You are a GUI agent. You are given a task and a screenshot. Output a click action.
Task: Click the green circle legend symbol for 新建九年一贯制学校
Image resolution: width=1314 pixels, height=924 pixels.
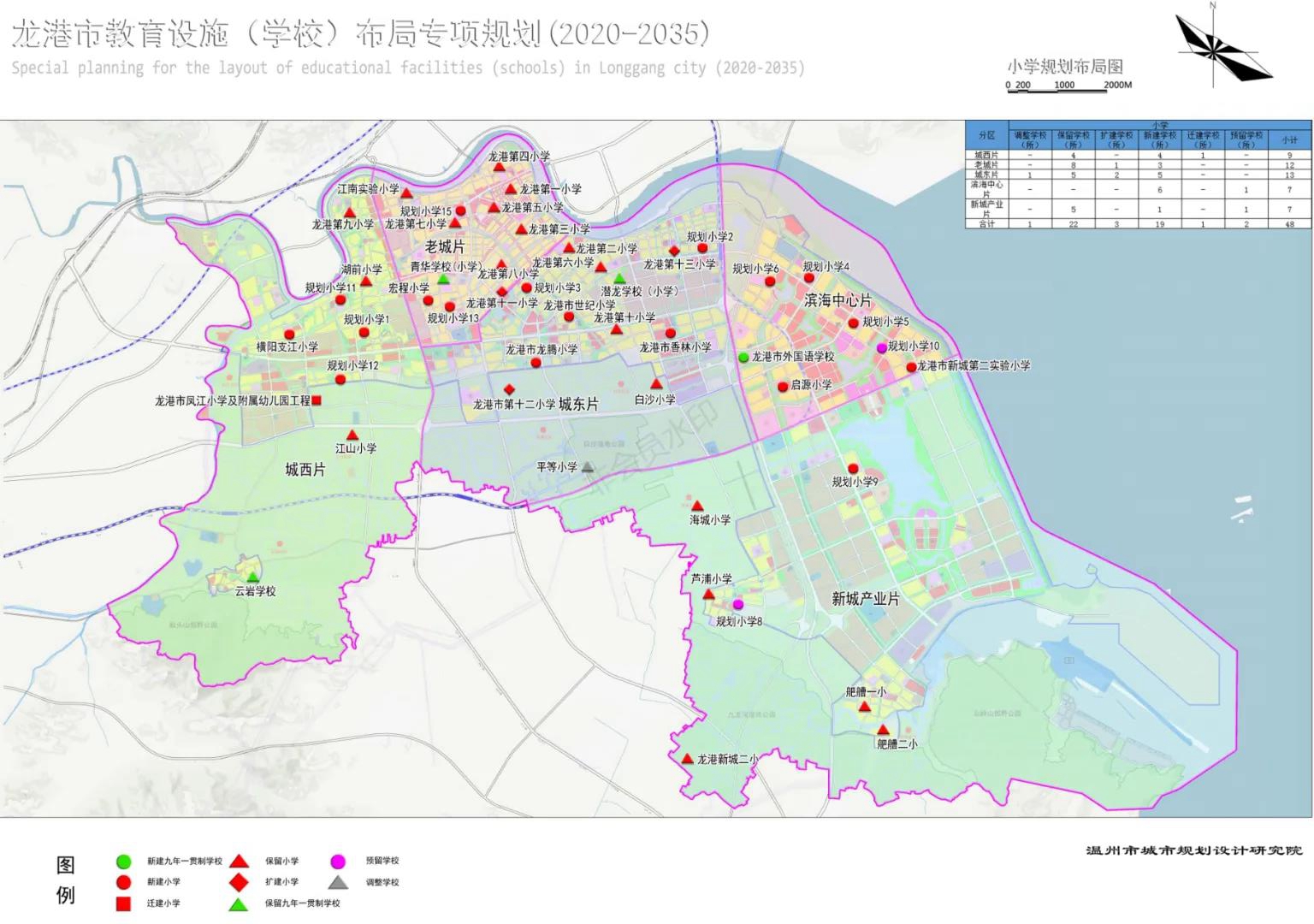click(123, 862)
